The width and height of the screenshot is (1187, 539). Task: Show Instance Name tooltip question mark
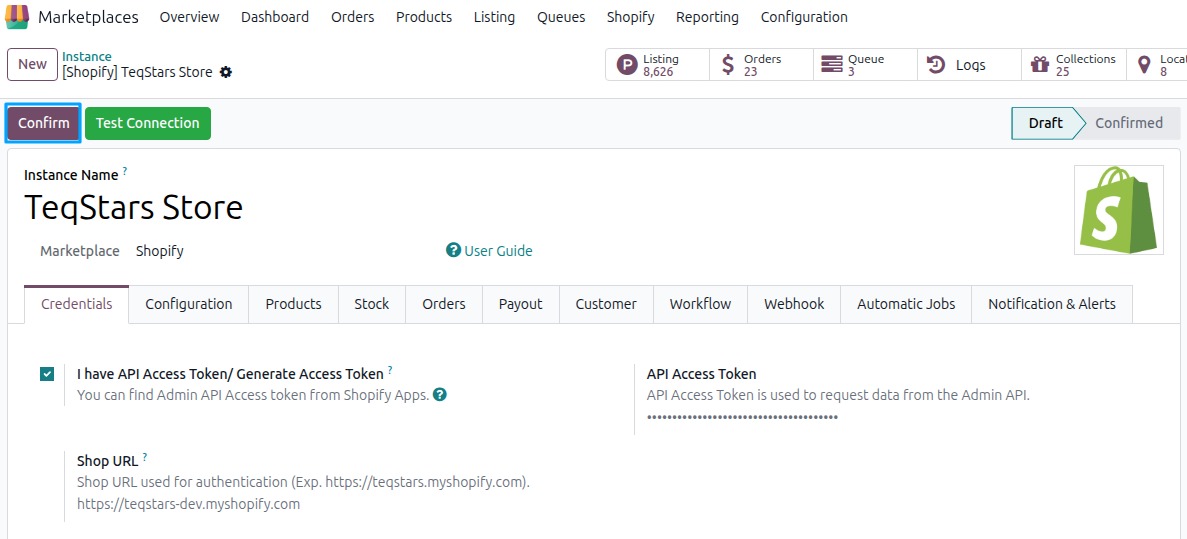[125, 172]
